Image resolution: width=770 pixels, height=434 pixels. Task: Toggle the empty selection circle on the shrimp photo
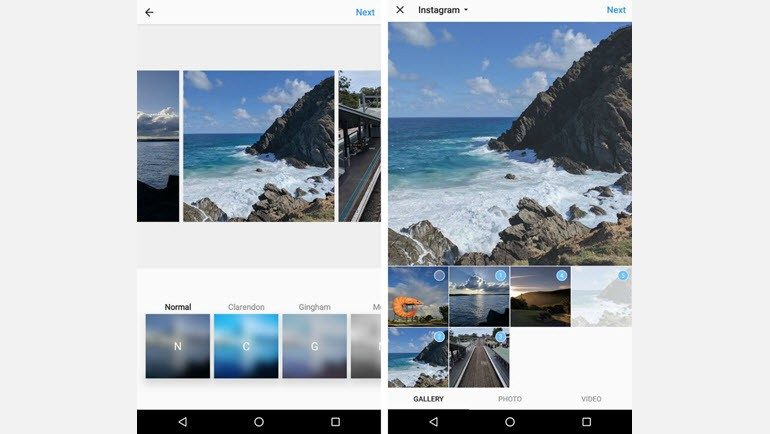coord(440,275)
